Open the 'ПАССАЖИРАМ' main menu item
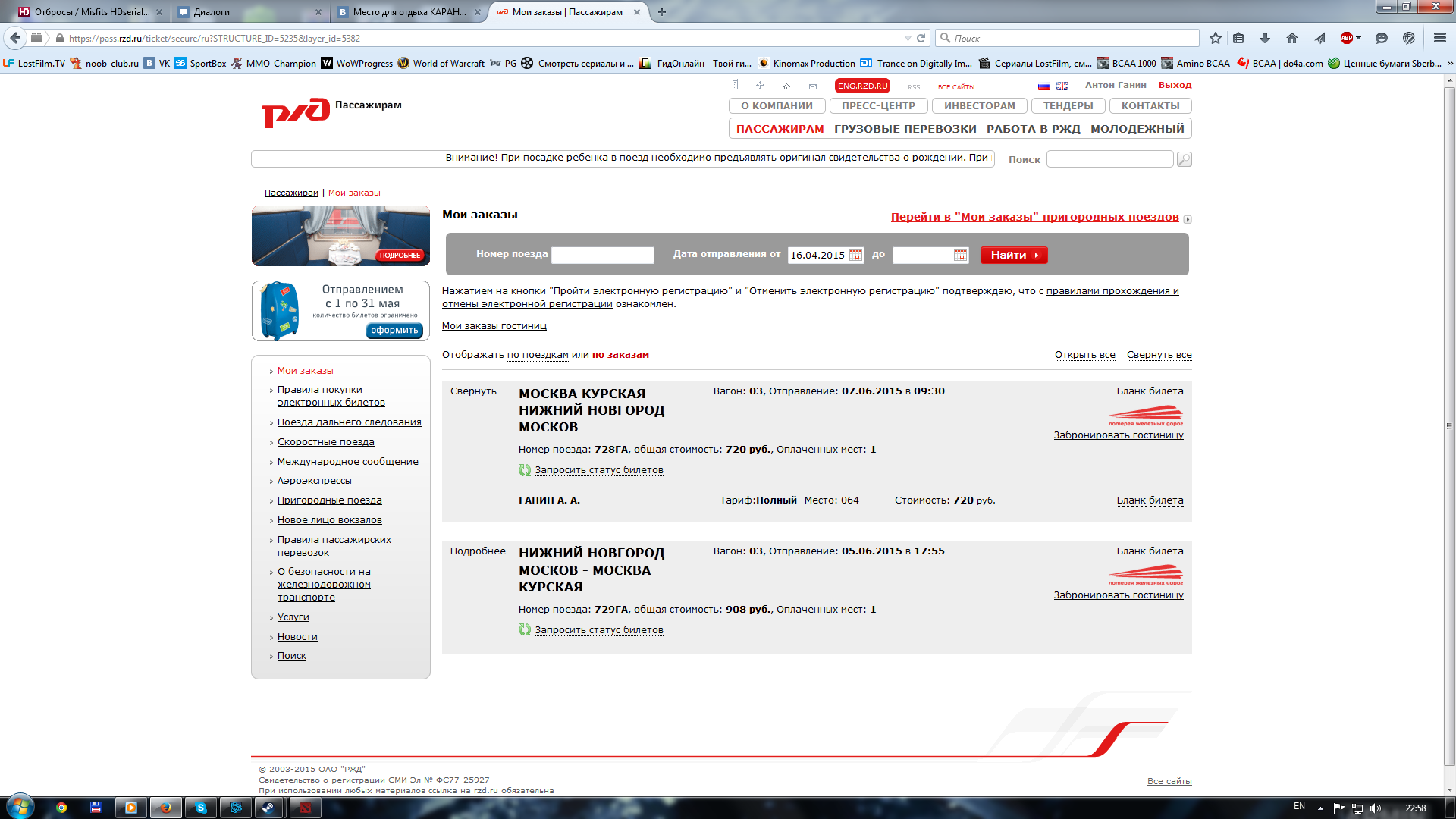This screenshot has width=1456, height=819. [x=780, y=129]
